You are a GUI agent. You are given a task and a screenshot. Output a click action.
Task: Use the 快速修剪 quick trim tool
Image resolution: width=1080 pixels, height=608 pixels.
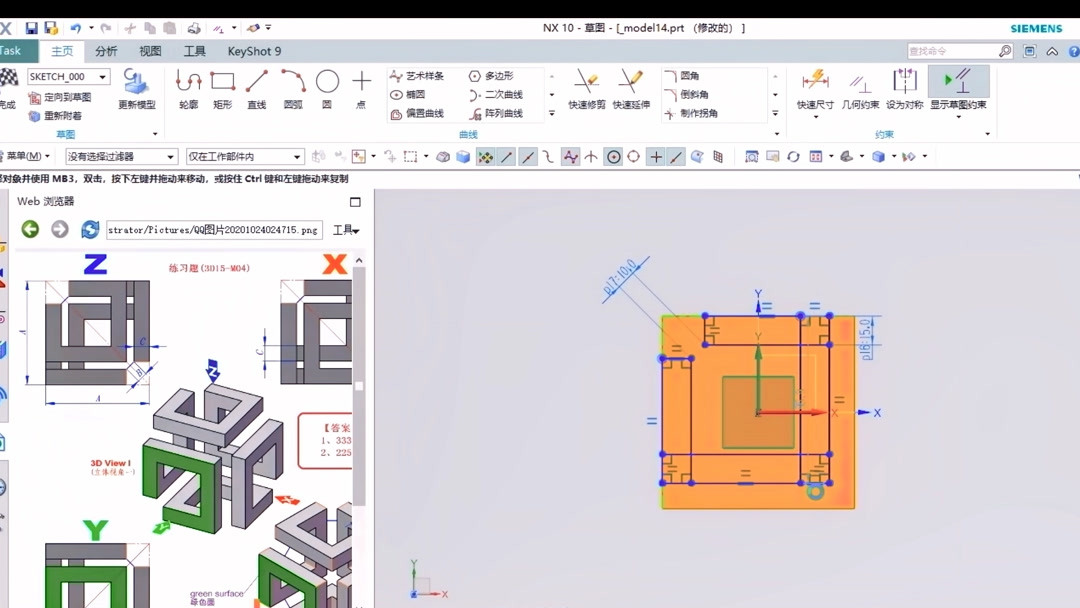pyautogui.click(x=587, y=89)
